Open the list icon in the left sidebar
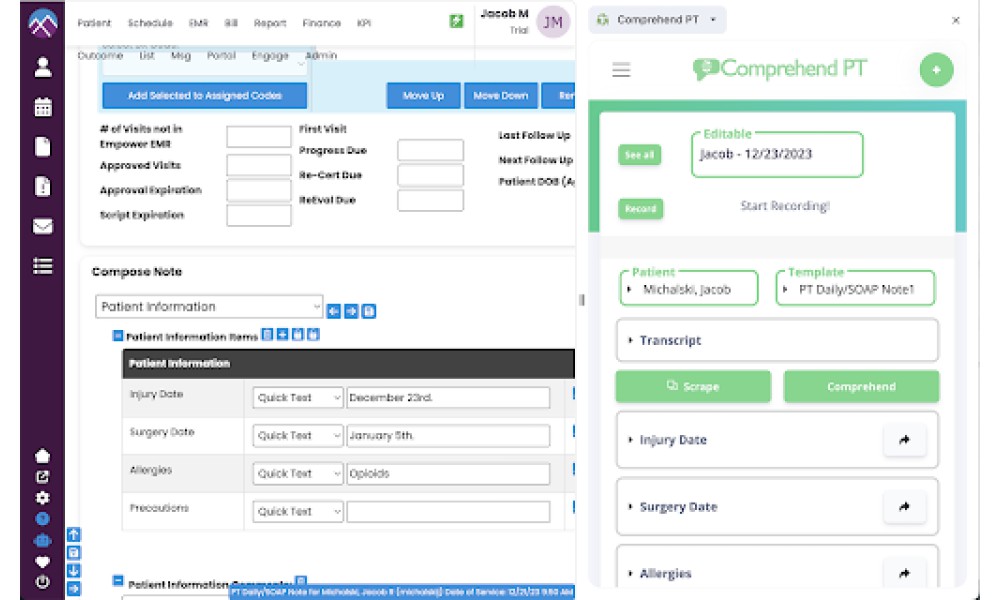1000x600 pixels. 43,266
